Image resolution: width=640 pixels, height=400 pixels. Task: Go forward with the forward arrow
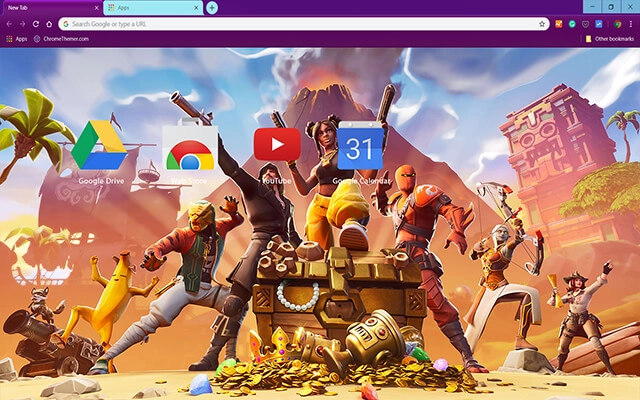click(22, 24)
